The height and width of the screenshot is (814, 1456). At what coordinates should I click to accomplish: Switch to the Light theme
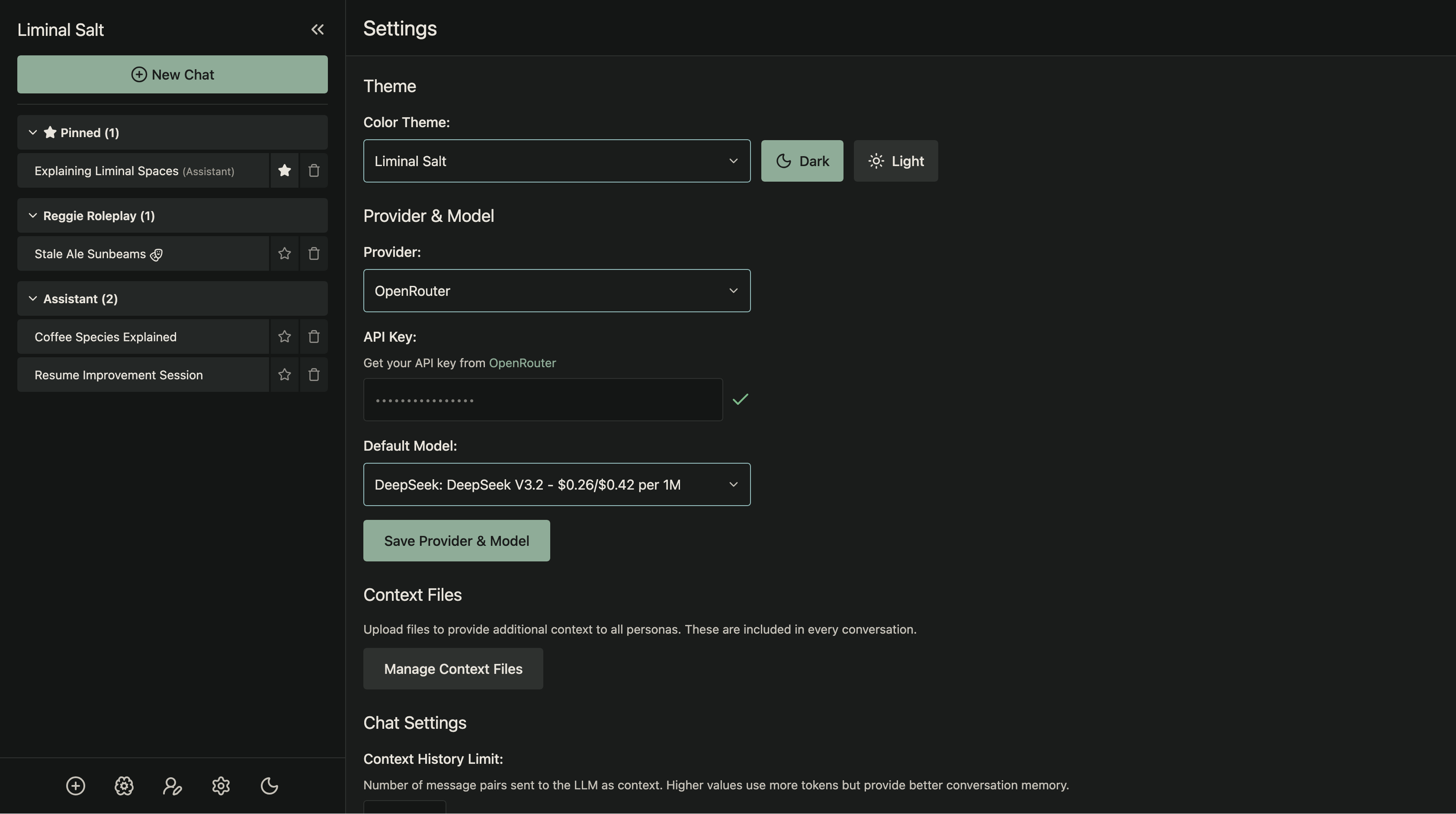coord(895,160)
